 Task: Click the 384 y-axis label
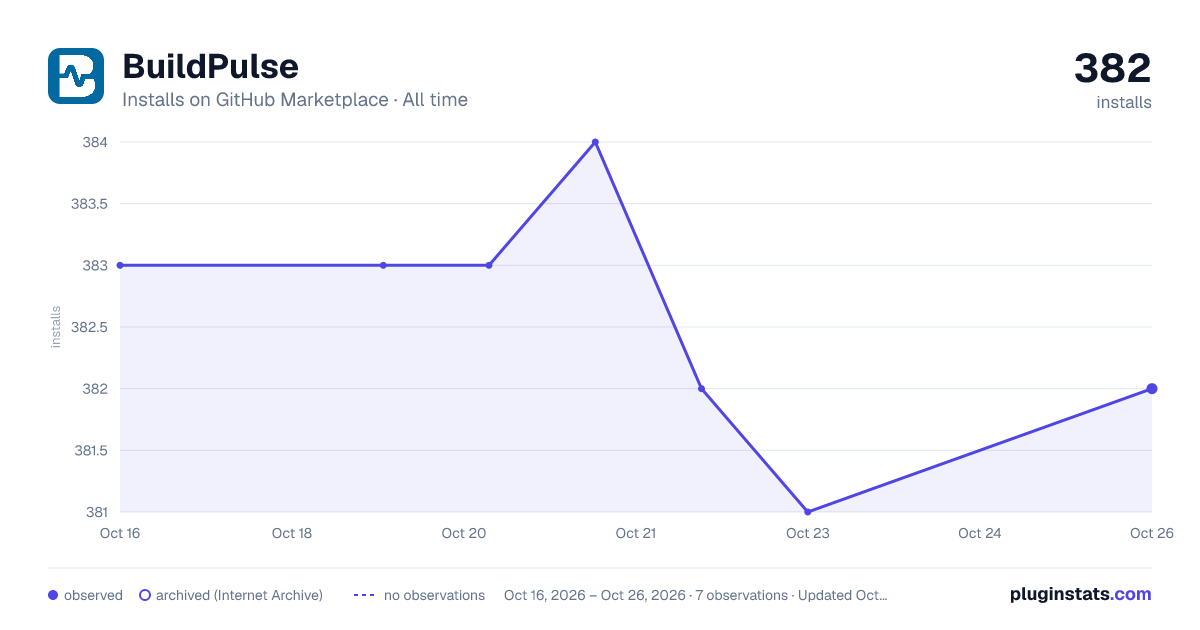tap(95, 142)
